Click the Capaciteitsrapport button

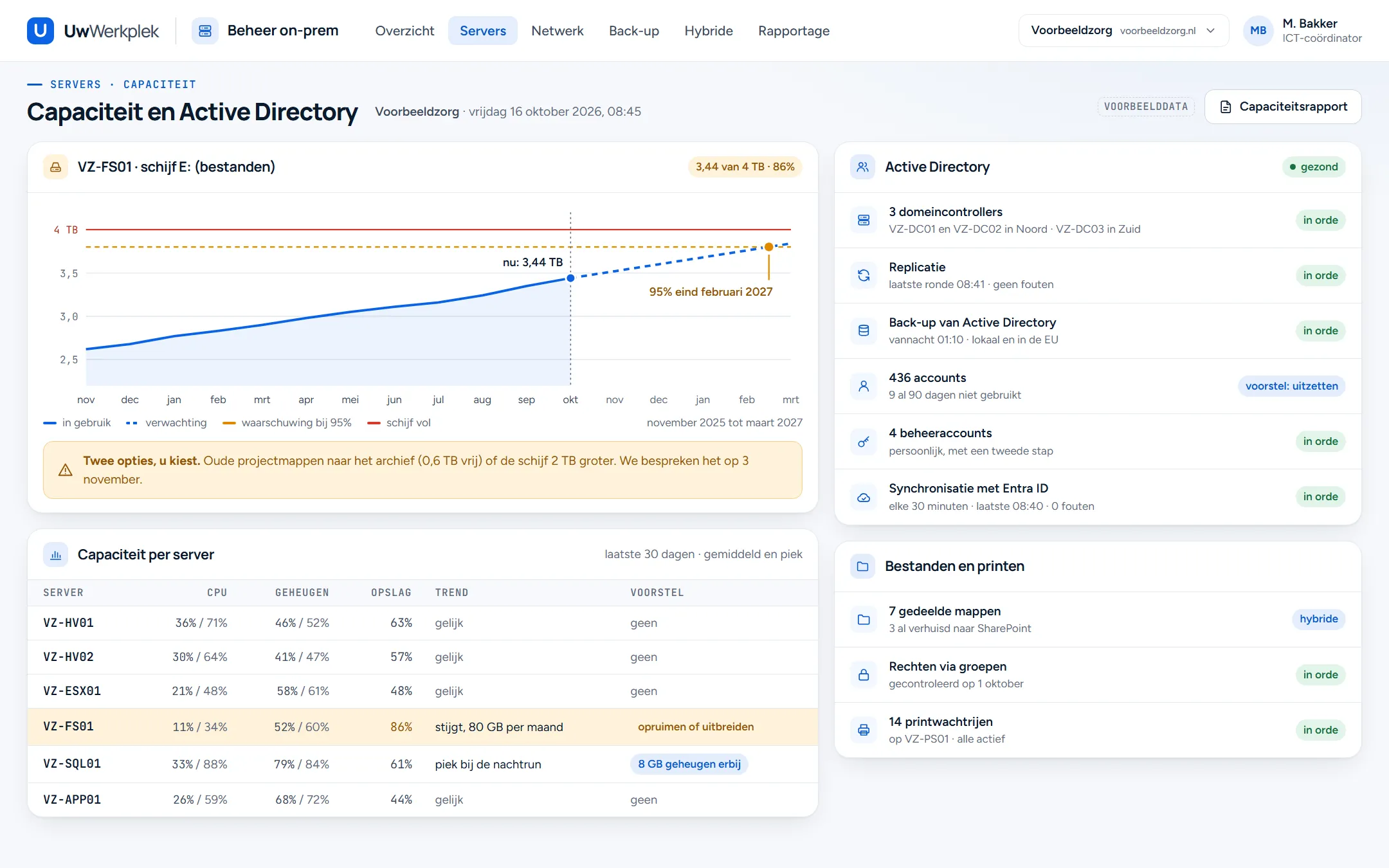[1283, 107]
